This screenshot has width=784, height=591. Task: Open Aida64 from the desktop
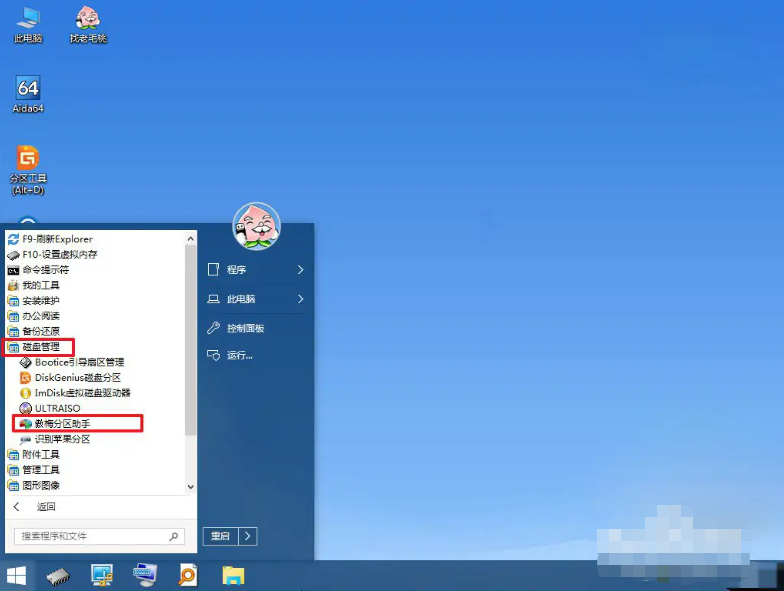click(28, 92)
